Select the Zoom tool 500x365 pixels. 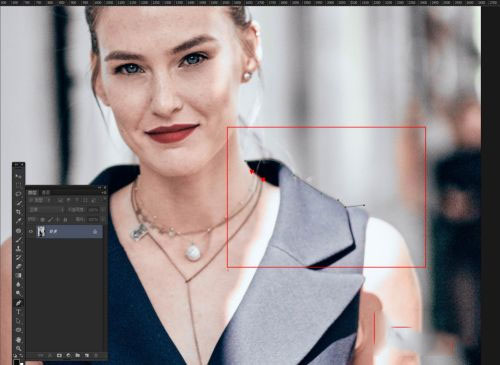tap(18, 348)
